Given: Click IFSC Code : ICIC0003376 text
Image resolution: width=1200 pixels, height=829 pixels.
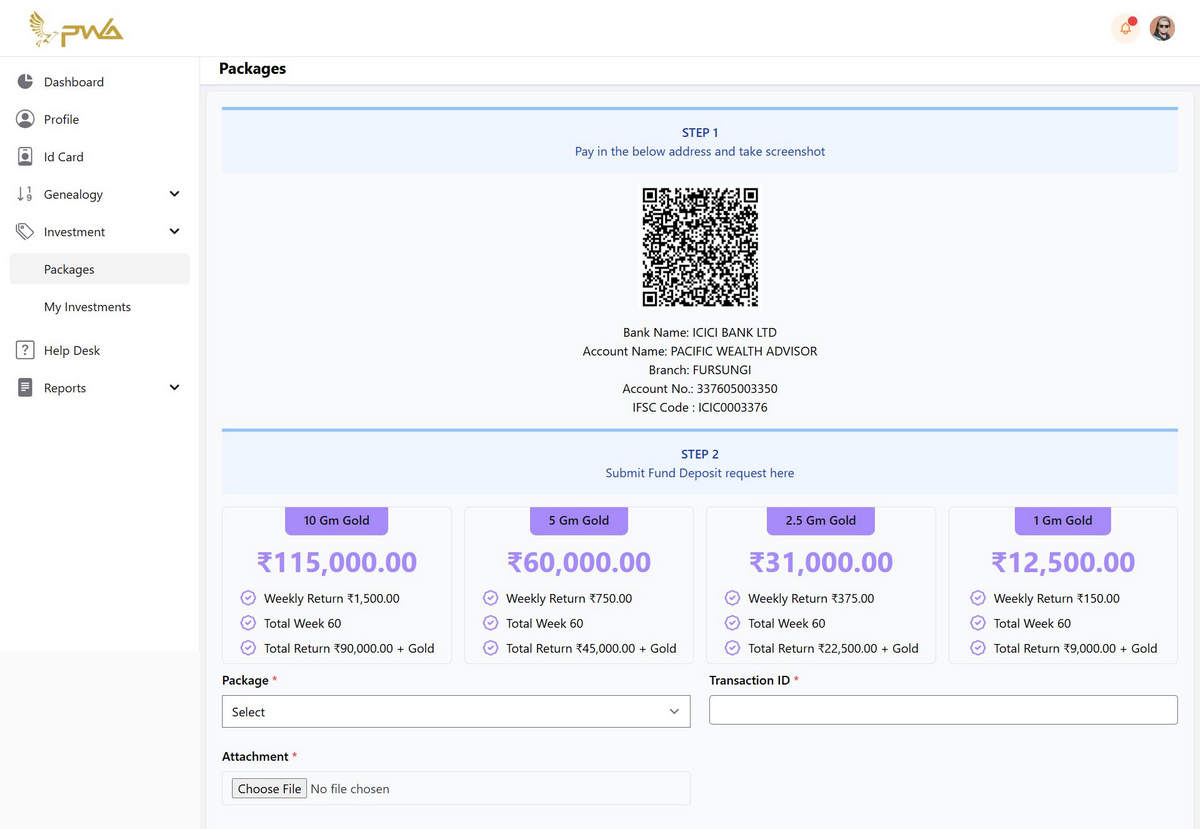Looking at the screenshot, I should pyautogui.click(x=700, y=408).
